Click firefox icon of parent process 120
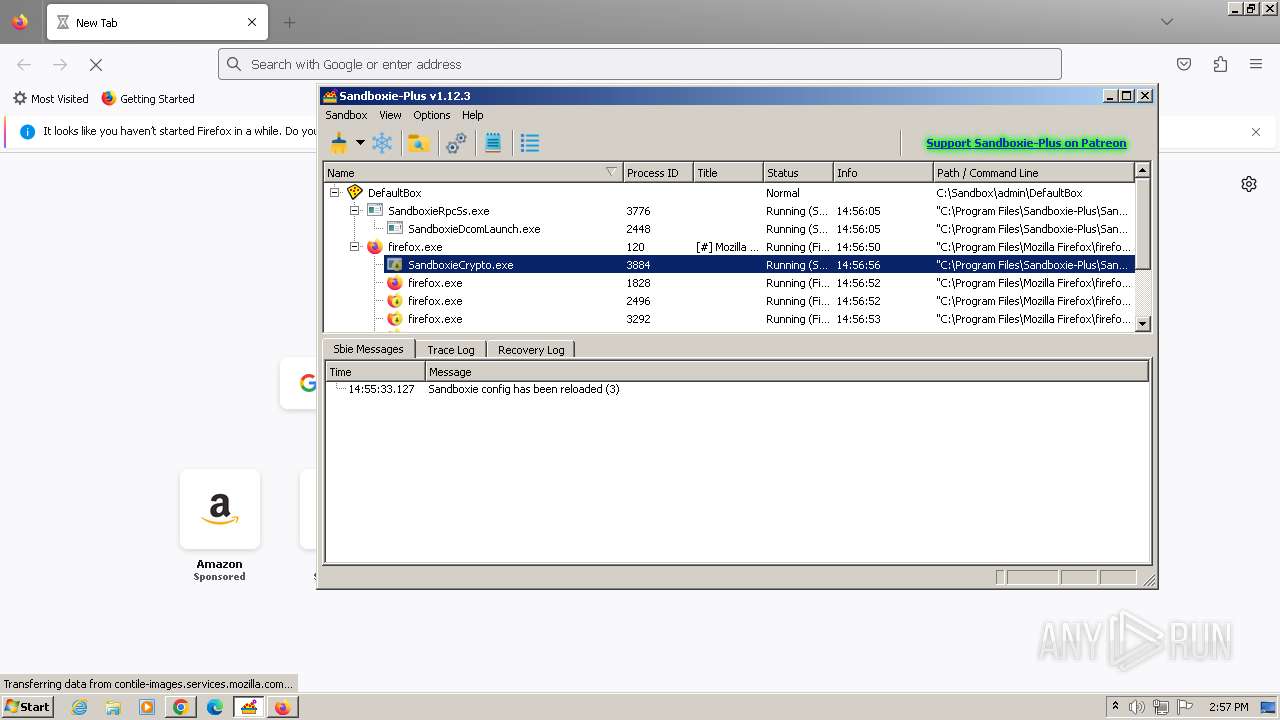The height and width of the screenshot is (720, 1280). tap(375, 247)
